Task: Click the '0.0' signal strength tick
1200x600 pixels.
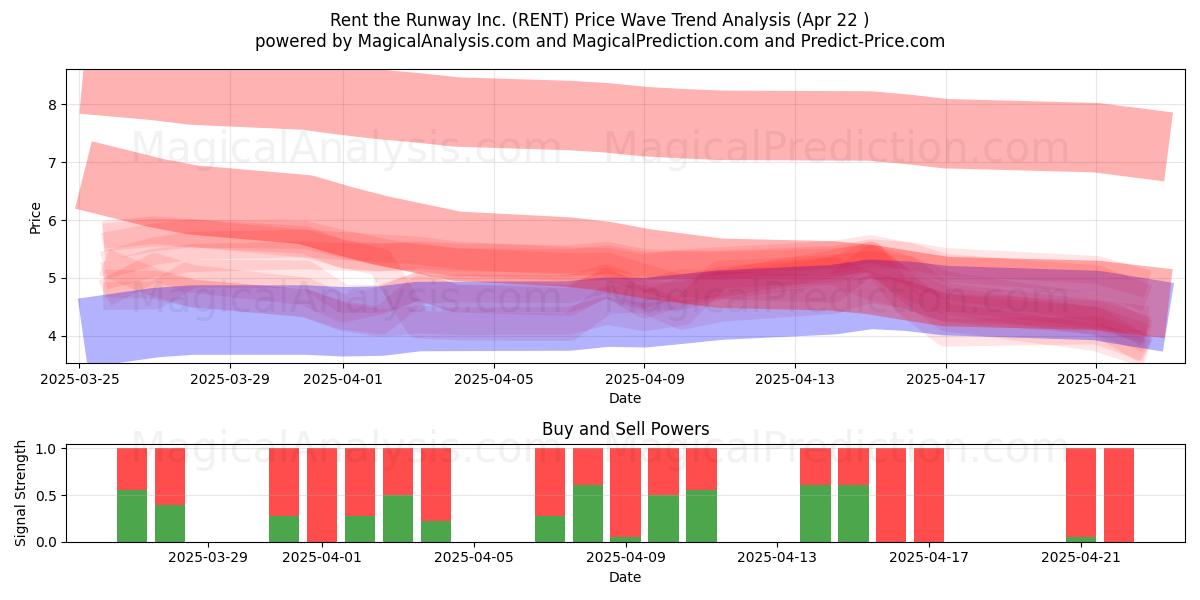Action: [48, 542]
